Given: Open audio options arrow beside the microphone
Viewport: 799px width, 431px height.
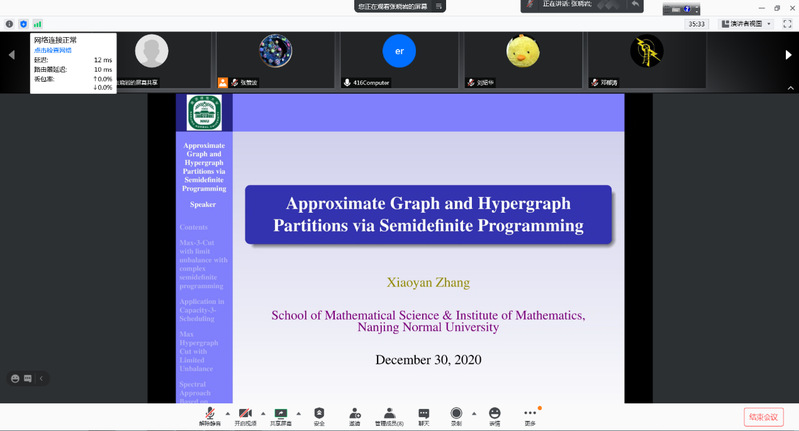Looking at the screenshot, I should pyautogui.click(x=228, y=413).
